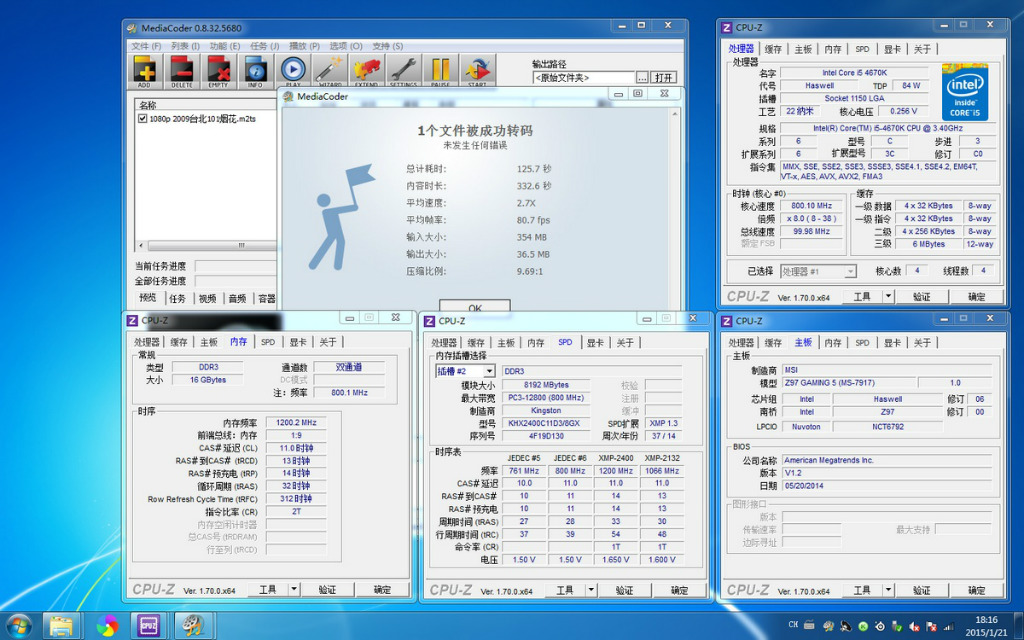Click the network signal tray icon

[x=949, y=626]
